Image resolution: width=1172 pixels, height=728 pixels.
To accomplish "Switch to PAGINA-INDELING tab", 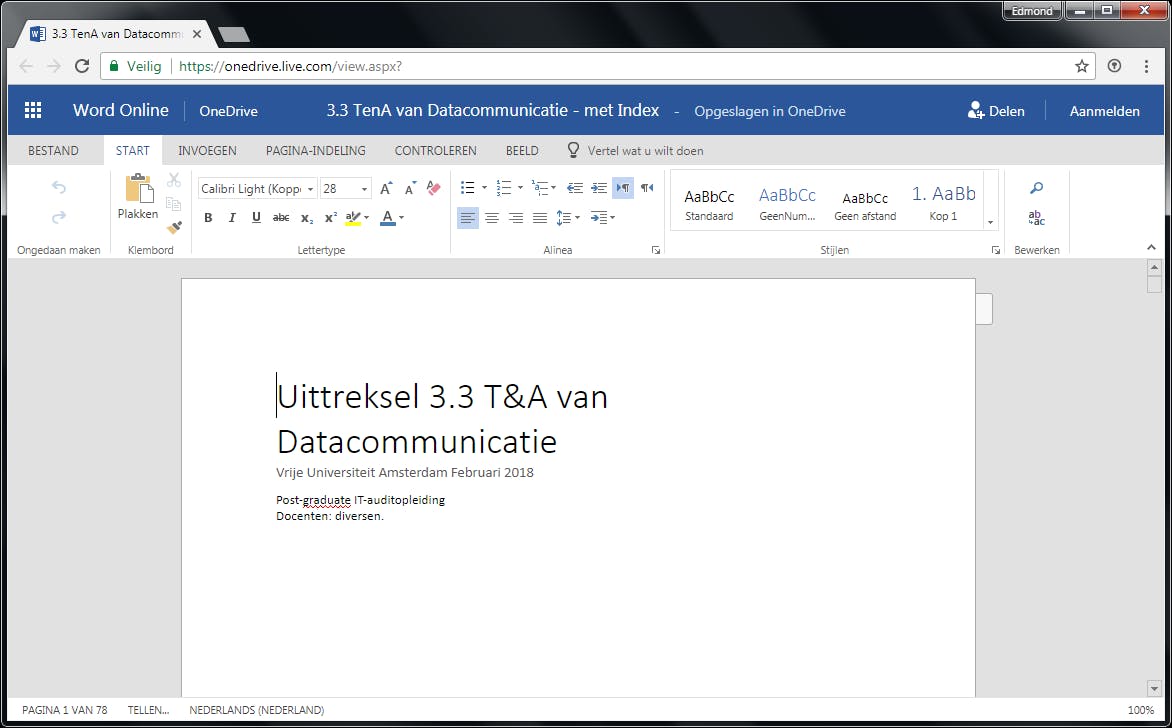I will click(x=315, y=150).
